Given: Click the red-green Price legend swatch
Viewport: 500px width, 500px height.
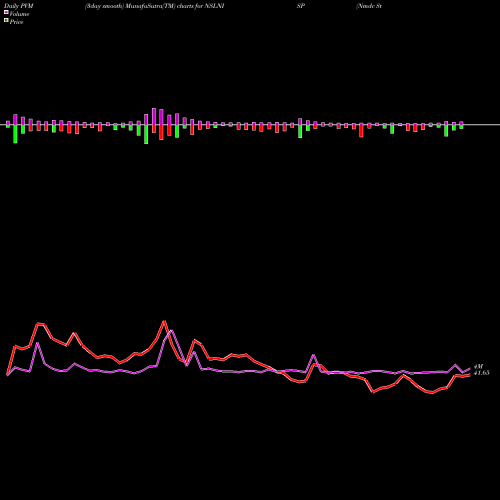Looking at the screenshot, I should (6, 21).
